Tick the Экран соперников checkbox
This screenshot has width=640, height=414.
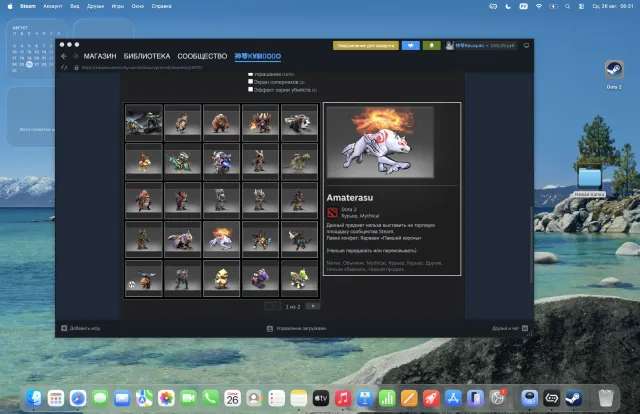(x=250, y=82)
